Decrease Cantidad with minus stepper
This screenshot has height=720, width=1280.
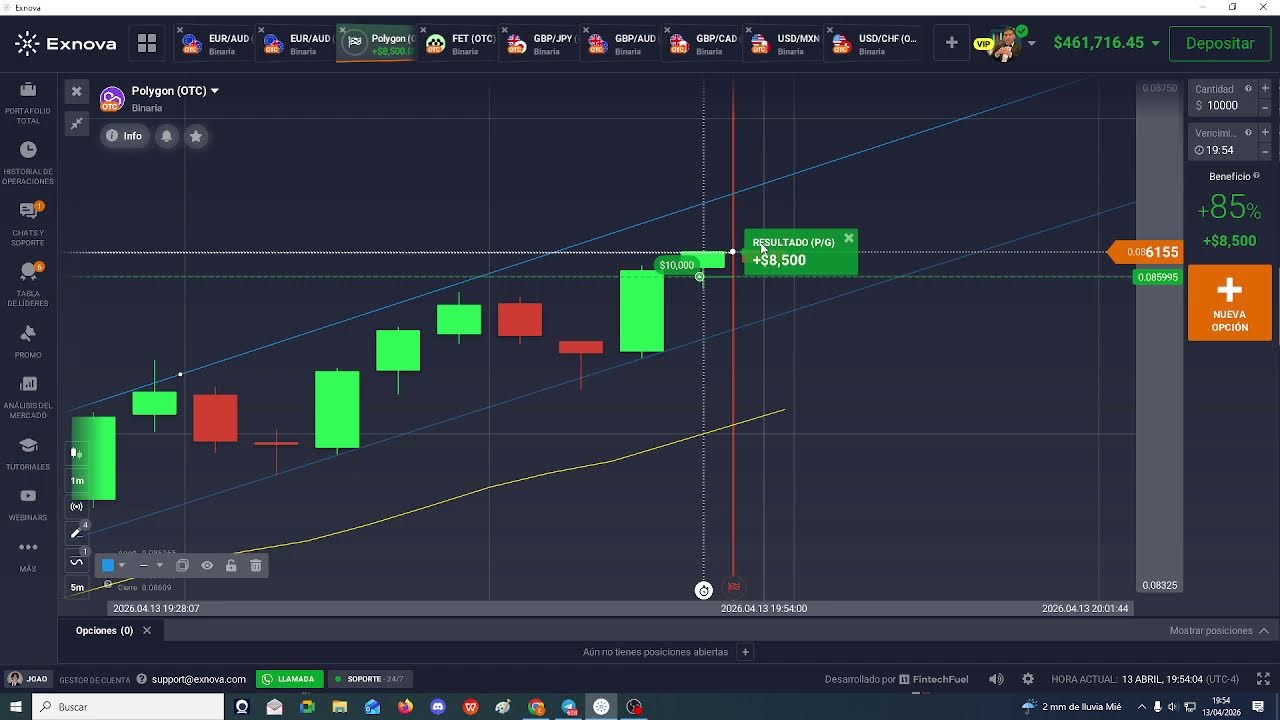pyautogui.click(x=1265, y=106)
